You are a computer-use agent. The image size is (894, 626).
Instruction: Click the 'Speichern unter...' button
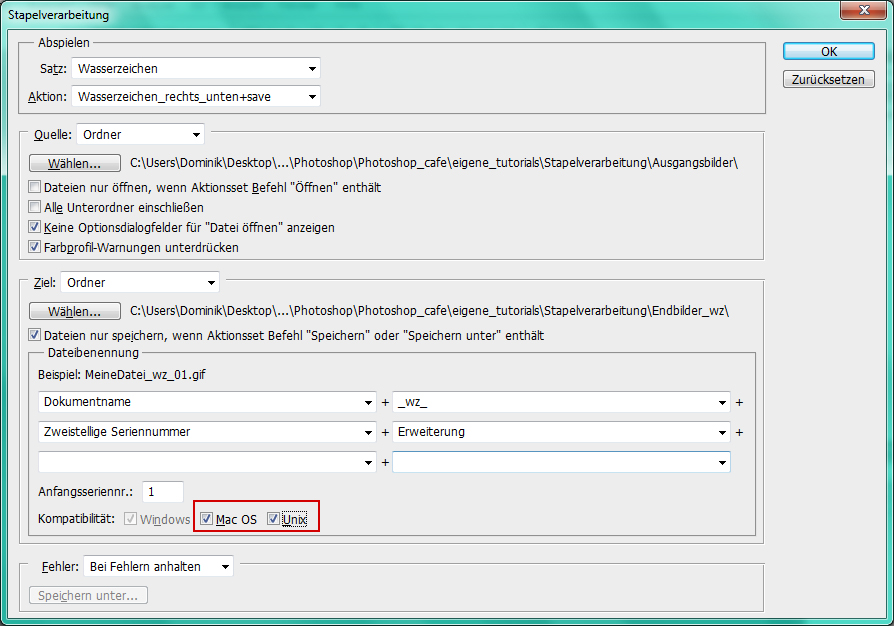click(x=88, y=595)
